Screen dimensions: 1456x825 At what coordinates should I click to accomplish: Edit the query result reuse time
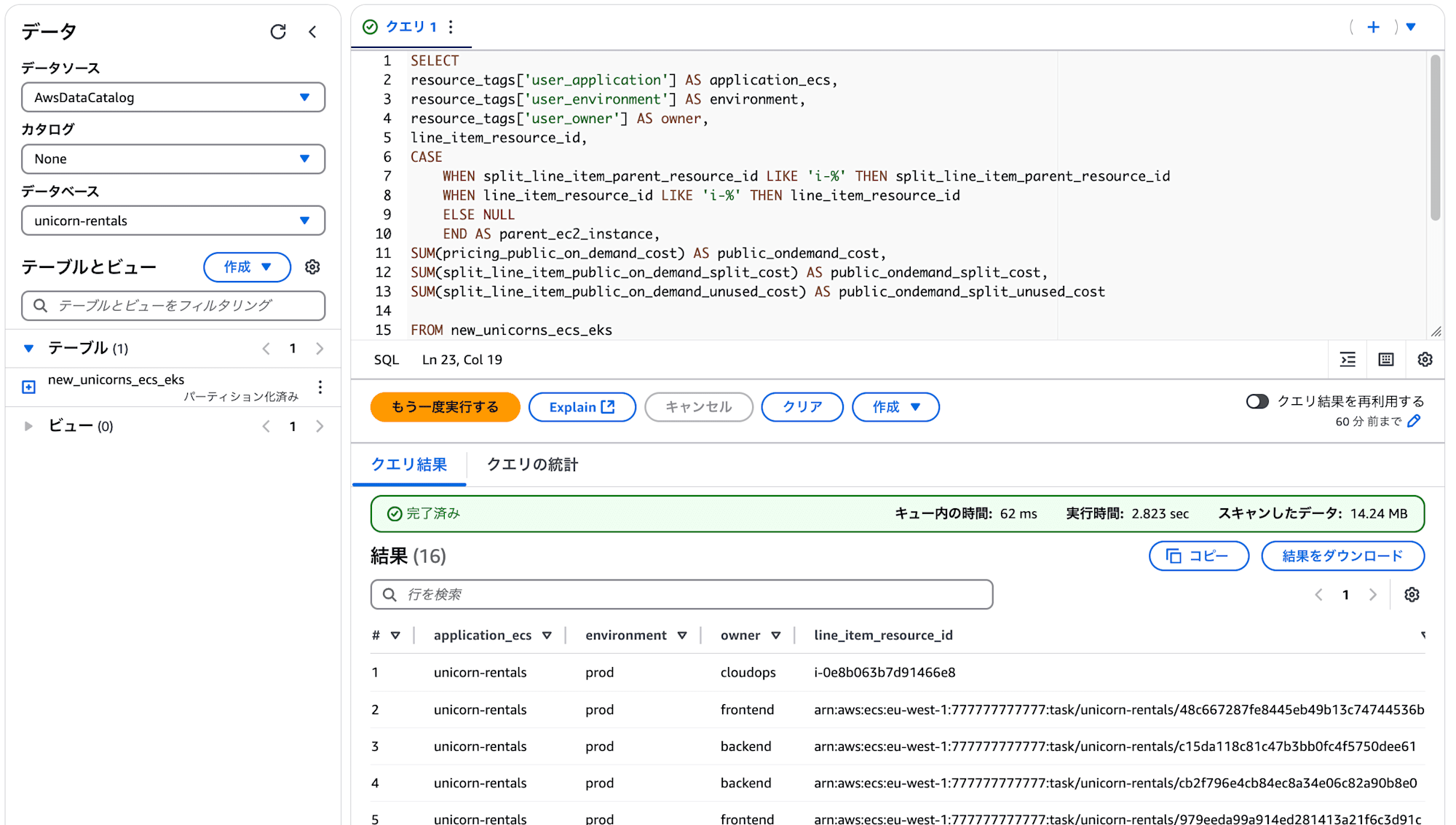click(x=1414, y=421)
